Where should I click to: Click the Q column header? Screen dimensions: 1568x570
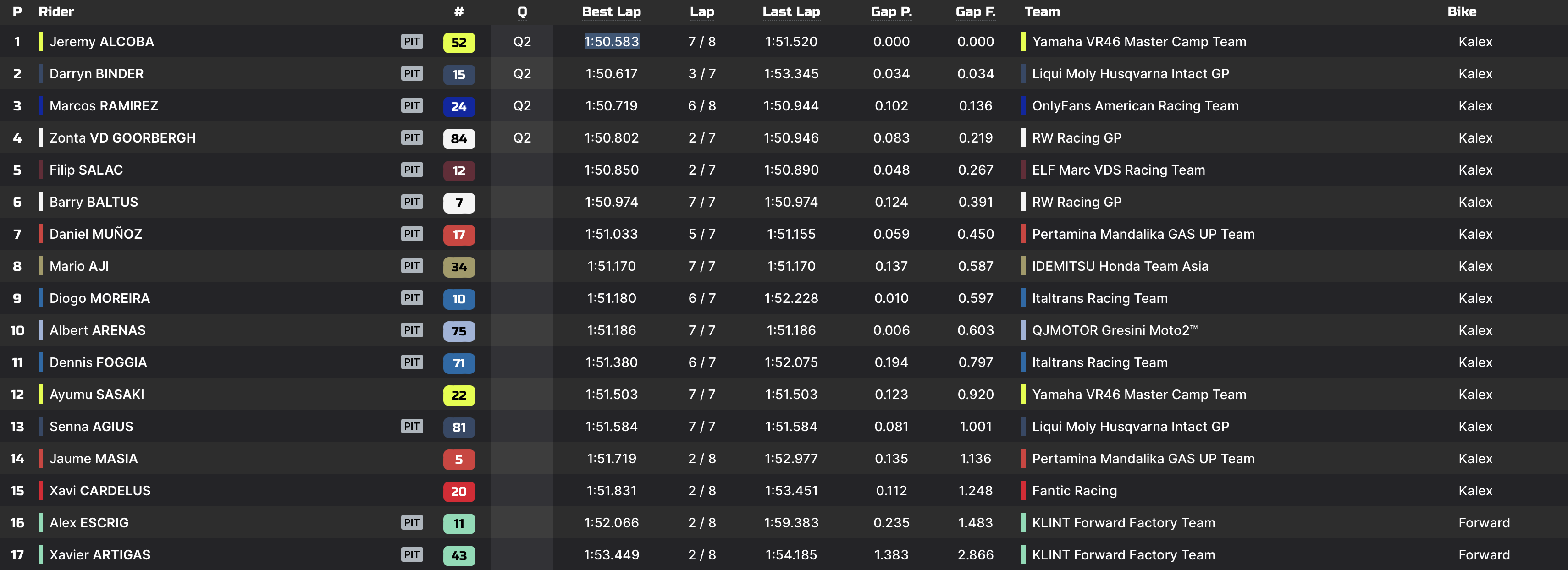(x=522, y=11)
